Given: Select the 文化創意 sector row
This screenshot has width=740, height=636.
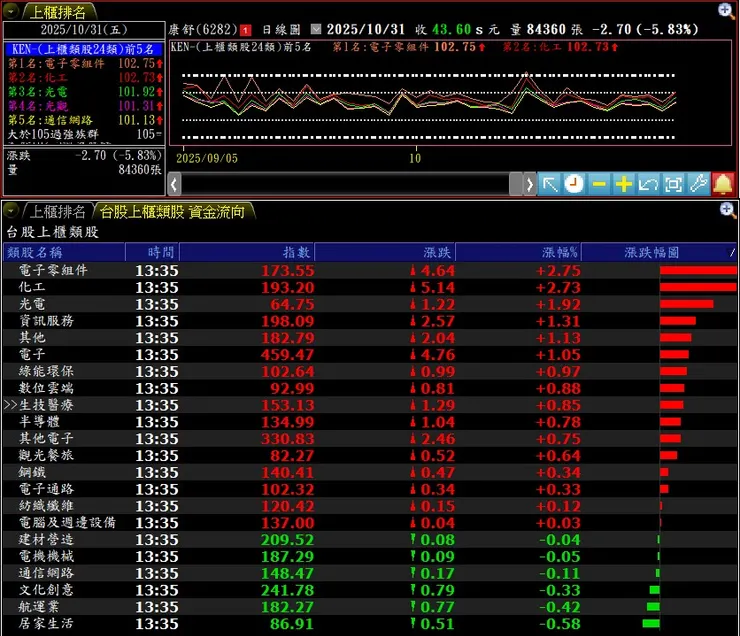Looking at the screenshot, I should pos(370,590).
